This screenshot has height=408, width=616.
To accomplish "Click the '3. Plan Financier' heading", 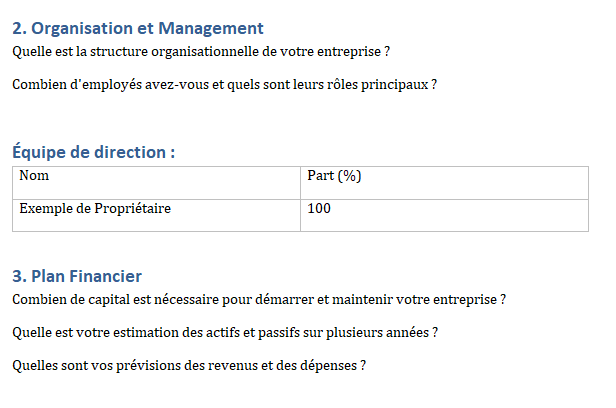I will 77,276.
